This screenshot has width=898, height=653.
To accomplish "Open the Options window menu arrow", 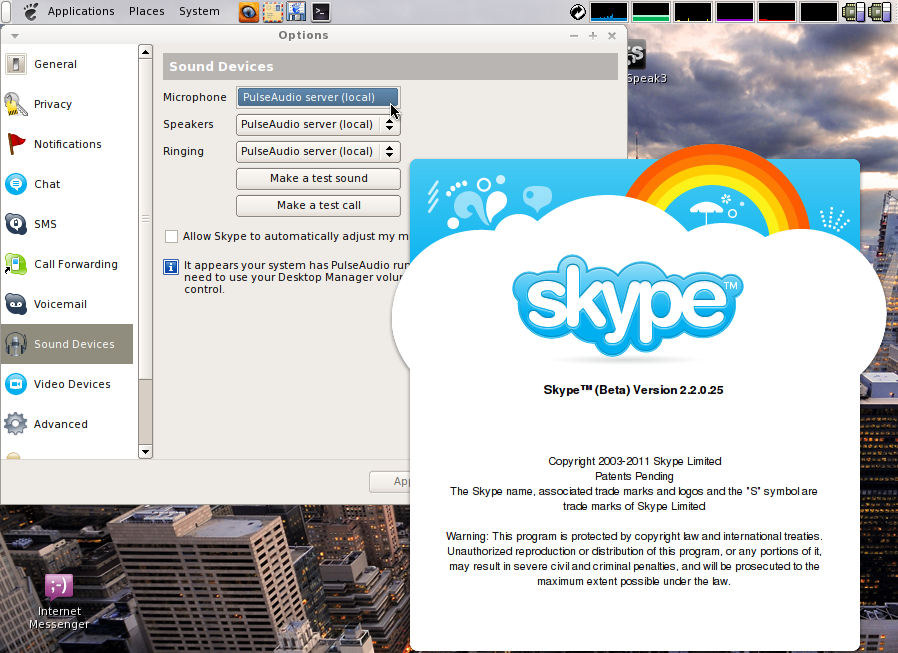I will coord(15,36).
